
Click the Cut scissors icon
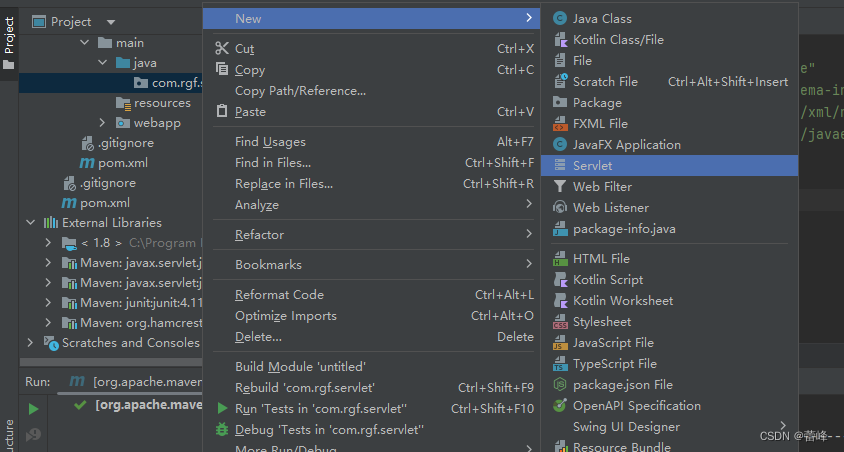point(222,48)
